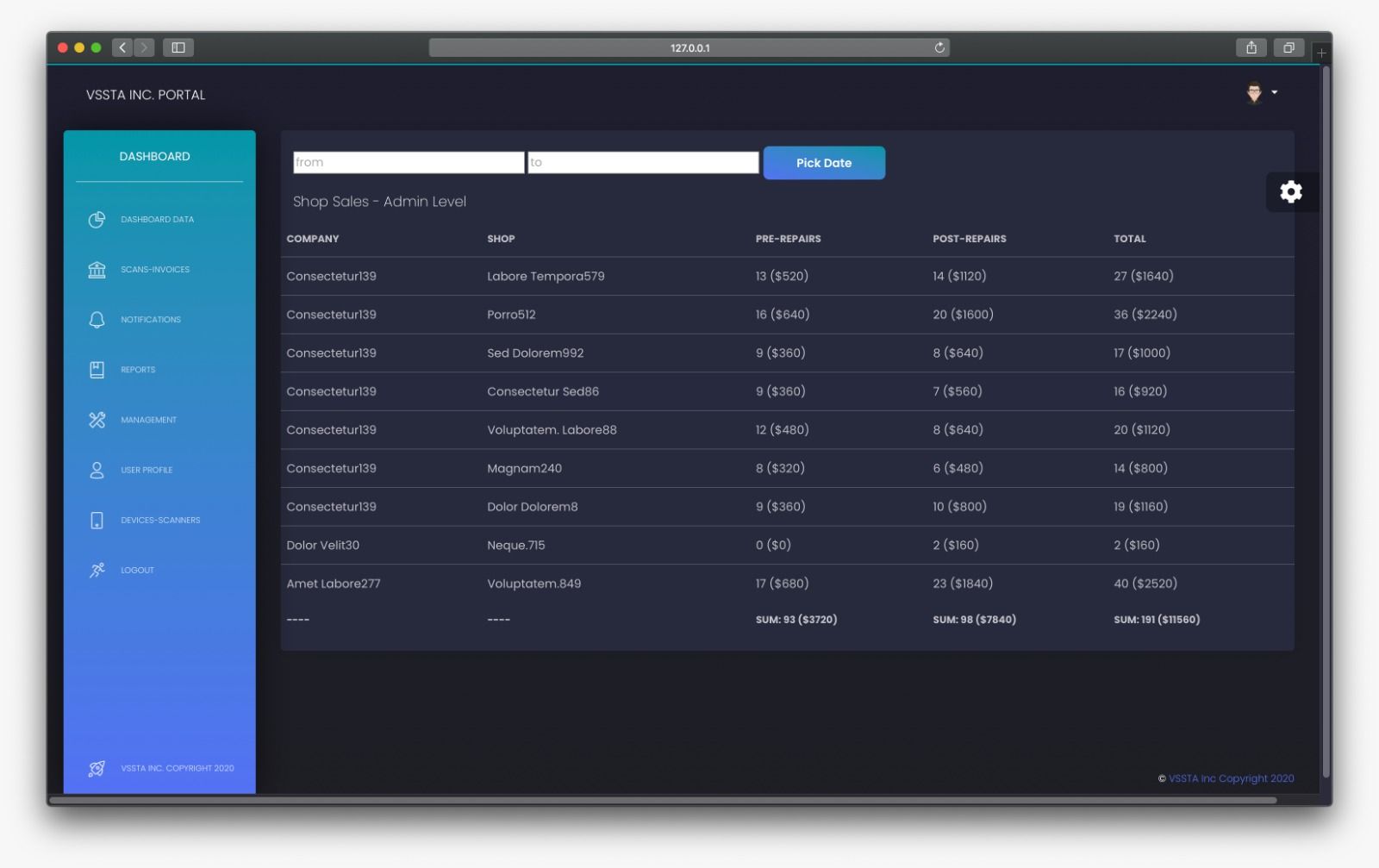Open a new browser tab with plus

[x=1321, y=53]
